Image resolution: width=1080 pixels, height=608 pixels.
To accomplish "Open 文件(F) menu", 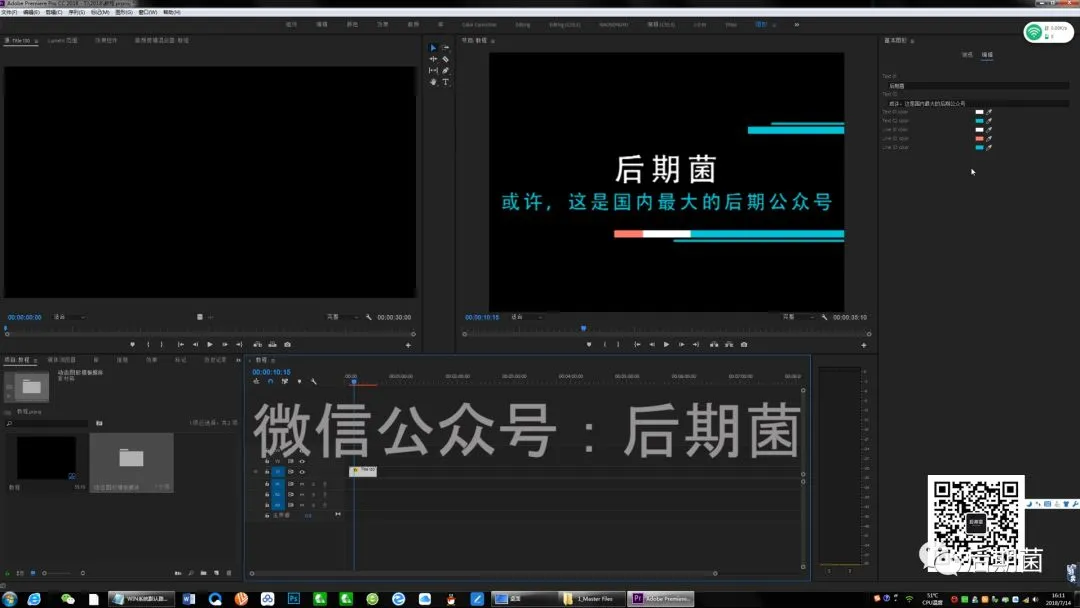I will point(9,12).
